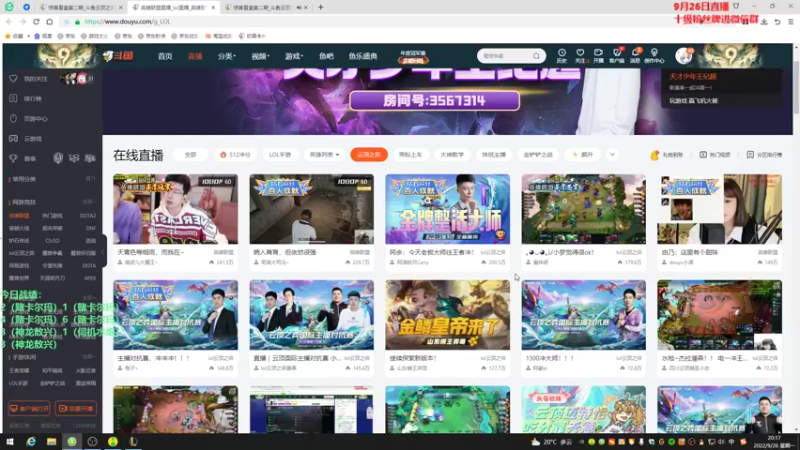Select the active orange 云顶之弈 filter tag
The width and height of the screenshot is (800, 450).
pos(369,155)
